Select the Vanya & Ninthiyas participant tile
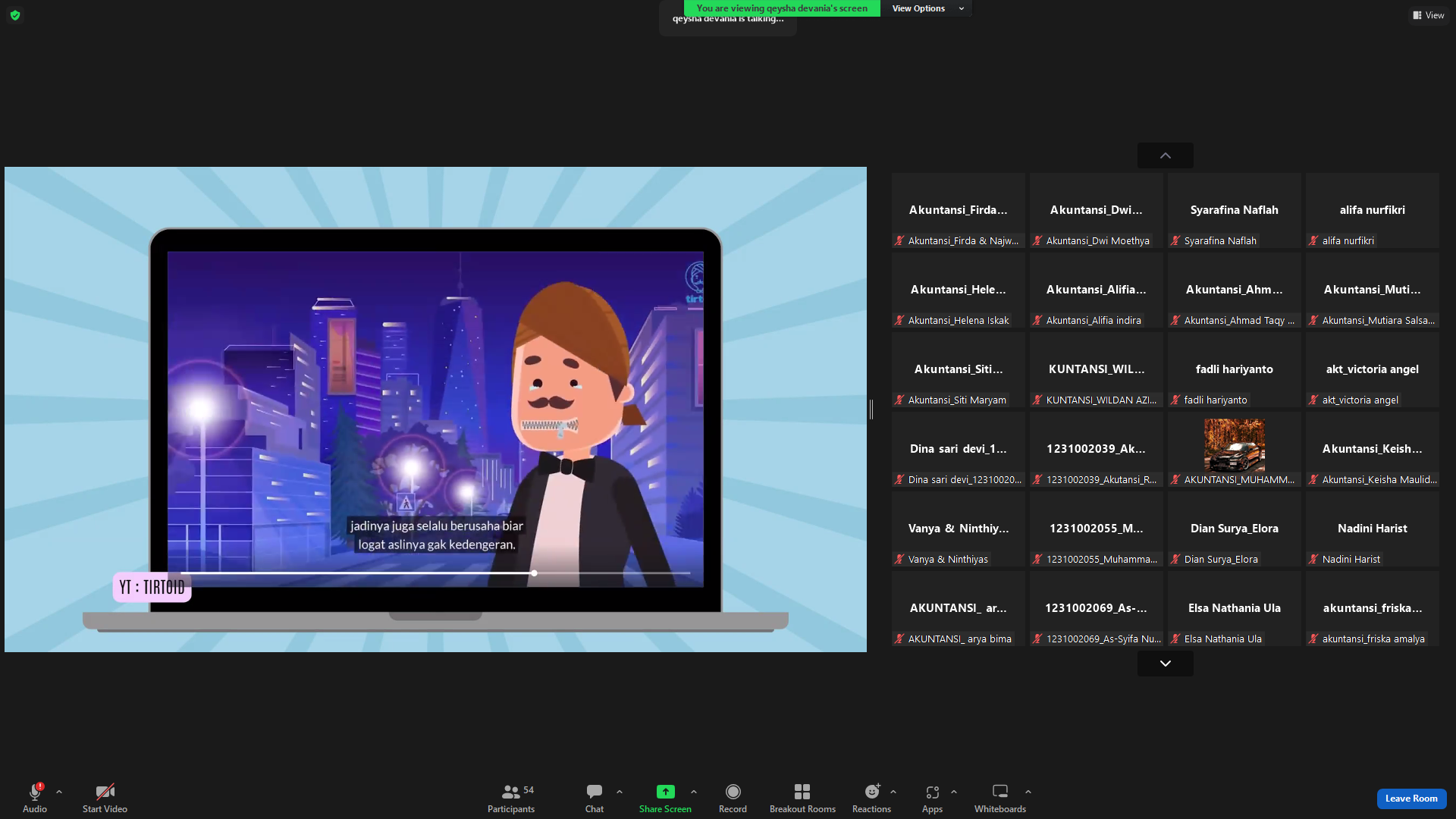This screenshot has height=819, width=1456. point(959,529)
